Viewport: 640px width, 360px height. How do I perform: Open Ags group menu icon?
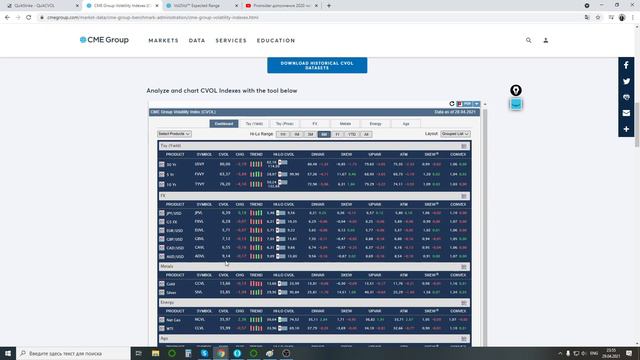464,339
